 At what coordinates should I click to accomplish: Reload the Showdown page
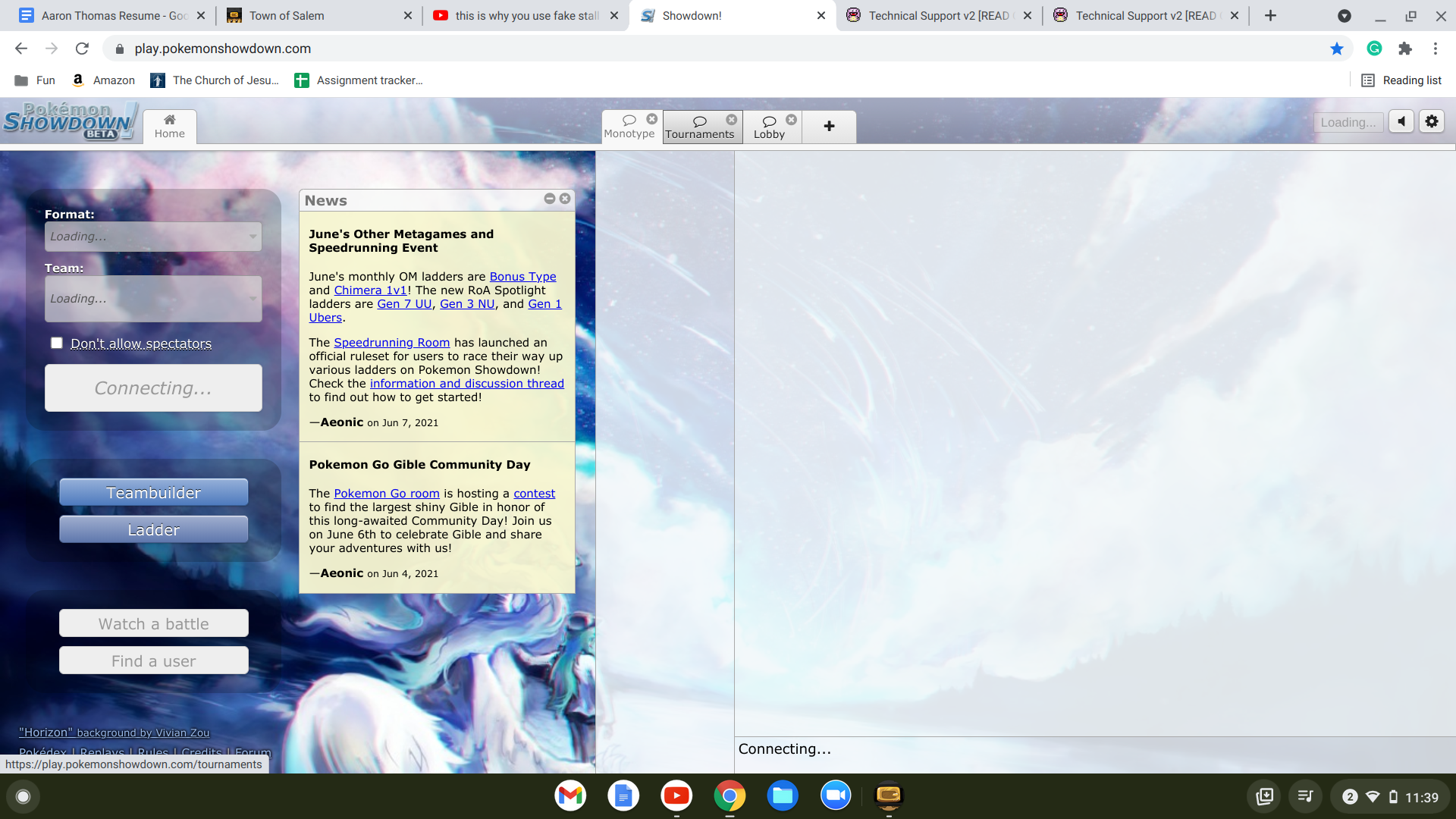tap(82, 49)
